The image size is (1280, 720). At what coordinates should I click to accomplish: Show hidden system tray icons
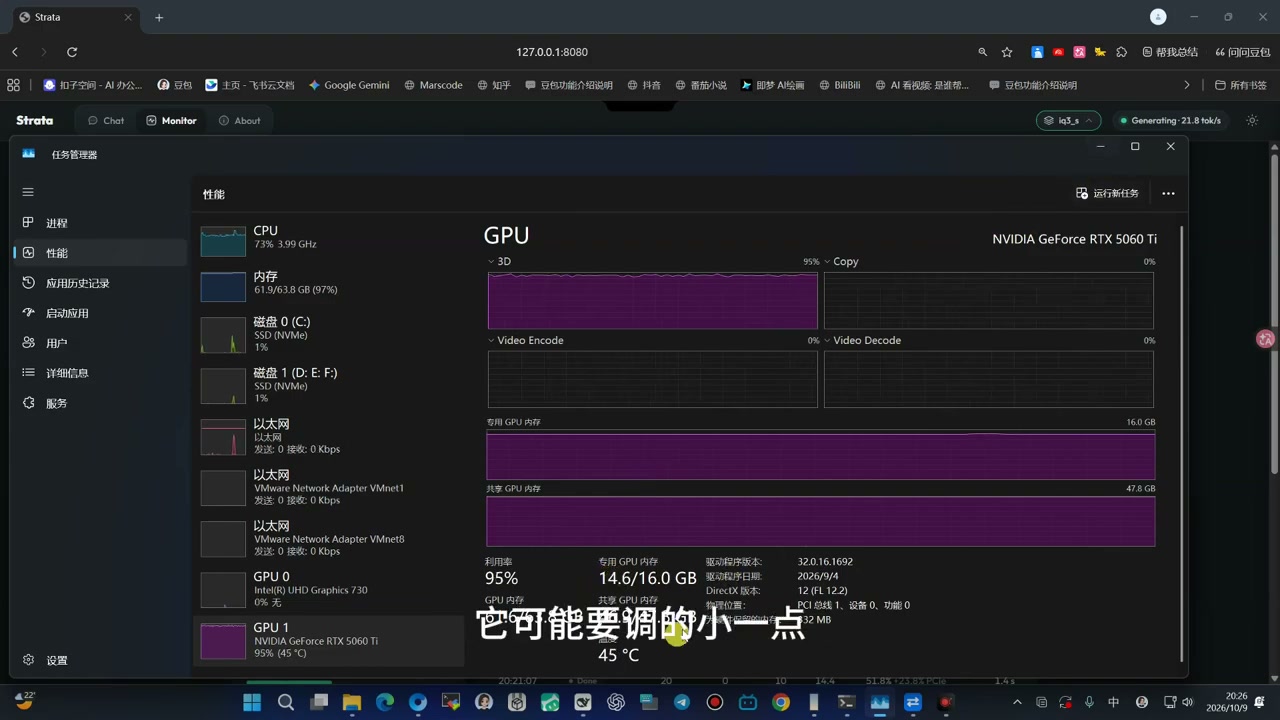pos(1017,702)
